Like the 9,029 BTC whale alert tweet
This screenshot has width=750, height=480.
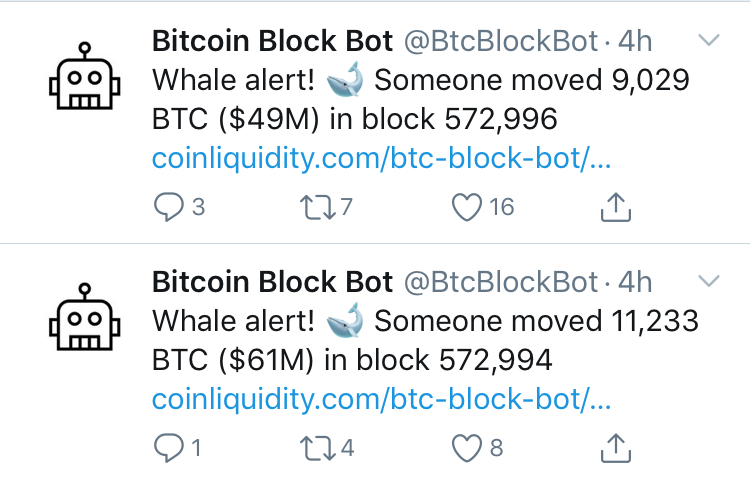pyautogui.click(x=467, y=207)
